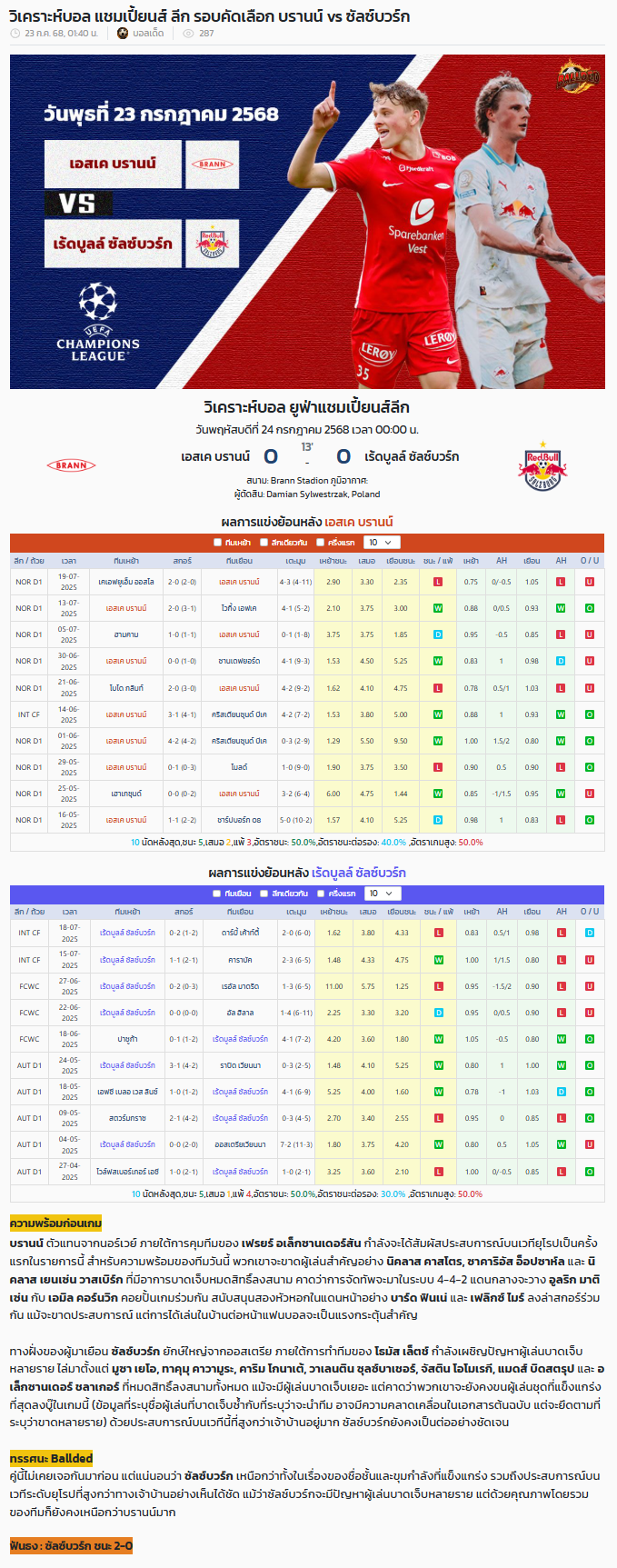Check the ครึ่งแรก box in the Brann table
617x1568 pixels.
320,543
